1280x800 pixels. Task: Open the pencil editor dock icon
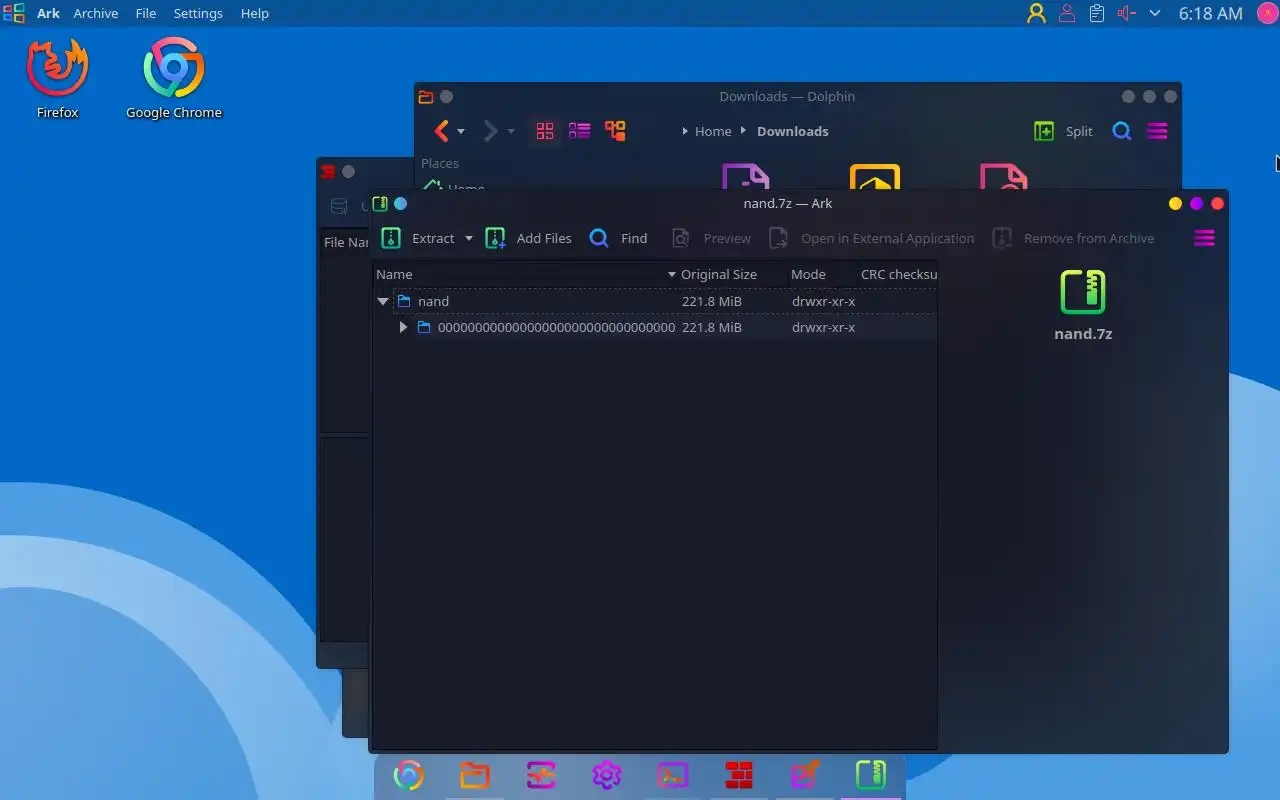tap(805, 775)
